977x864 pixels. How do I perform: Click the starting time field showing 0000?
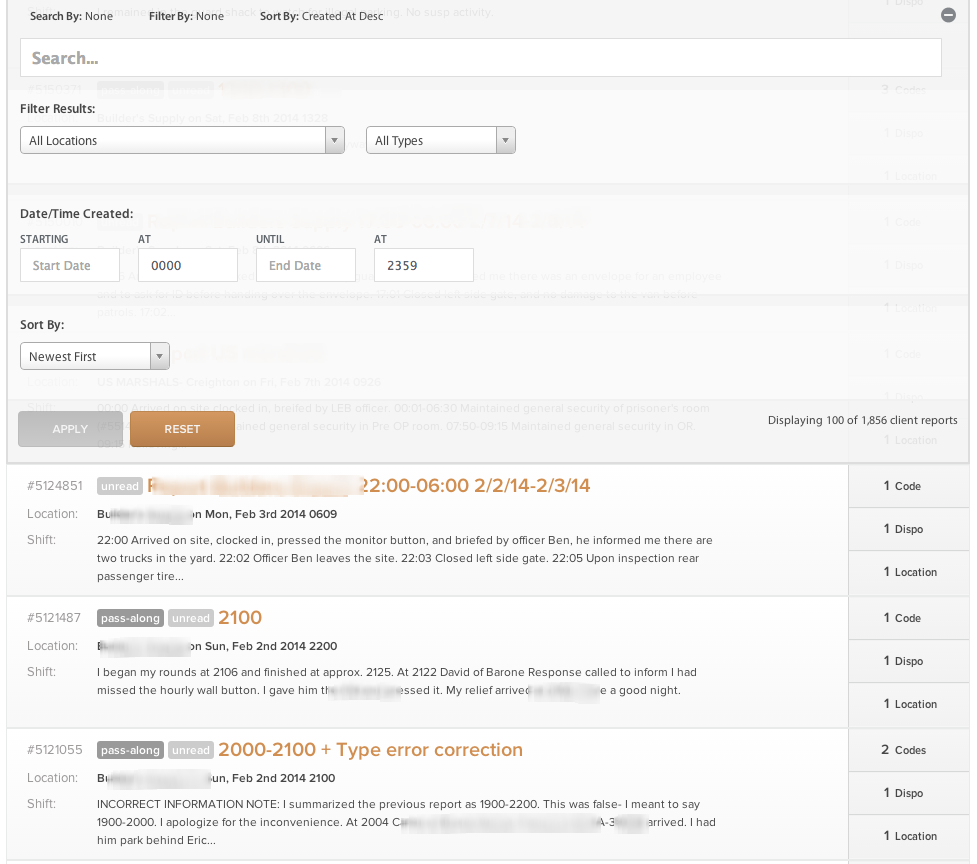tap(188, 265)
